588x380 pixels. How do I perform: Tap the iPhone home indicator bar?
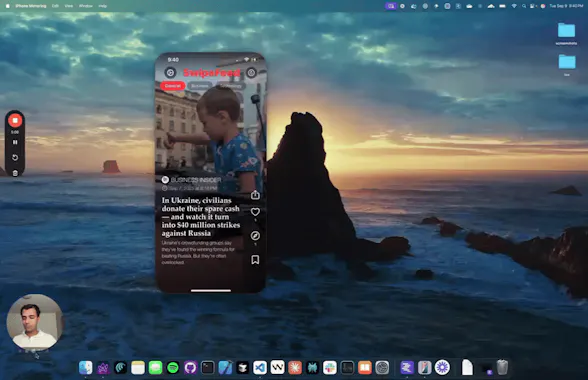coord(211,290)
